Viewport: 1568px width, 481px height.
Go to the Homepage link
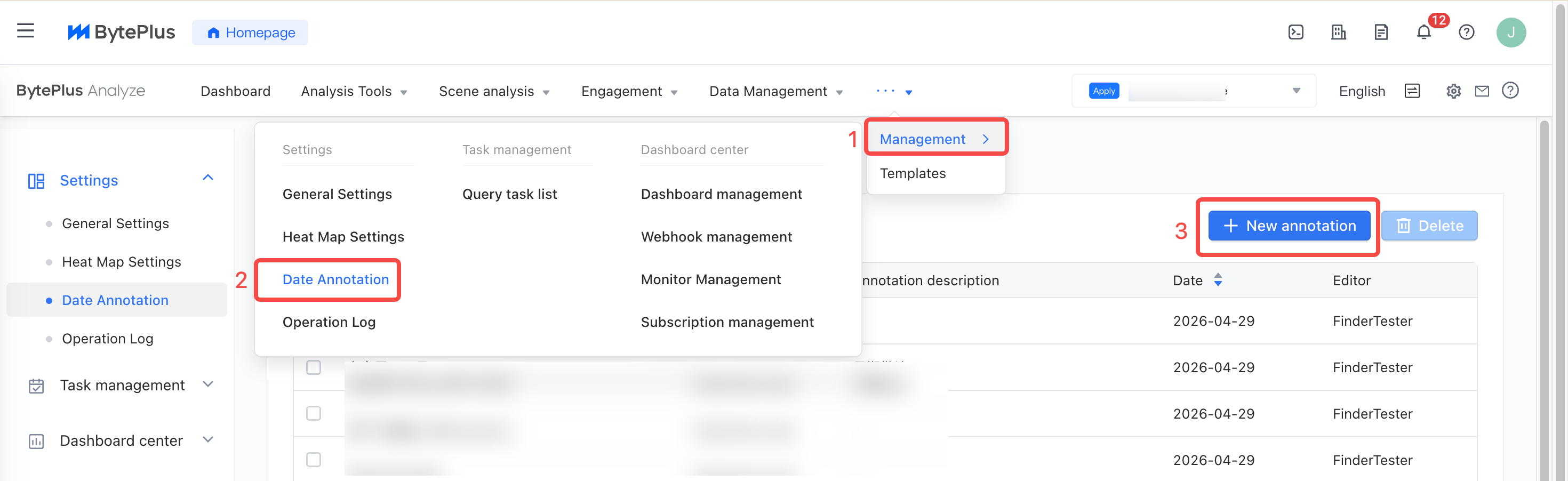[x=250, y=33]
